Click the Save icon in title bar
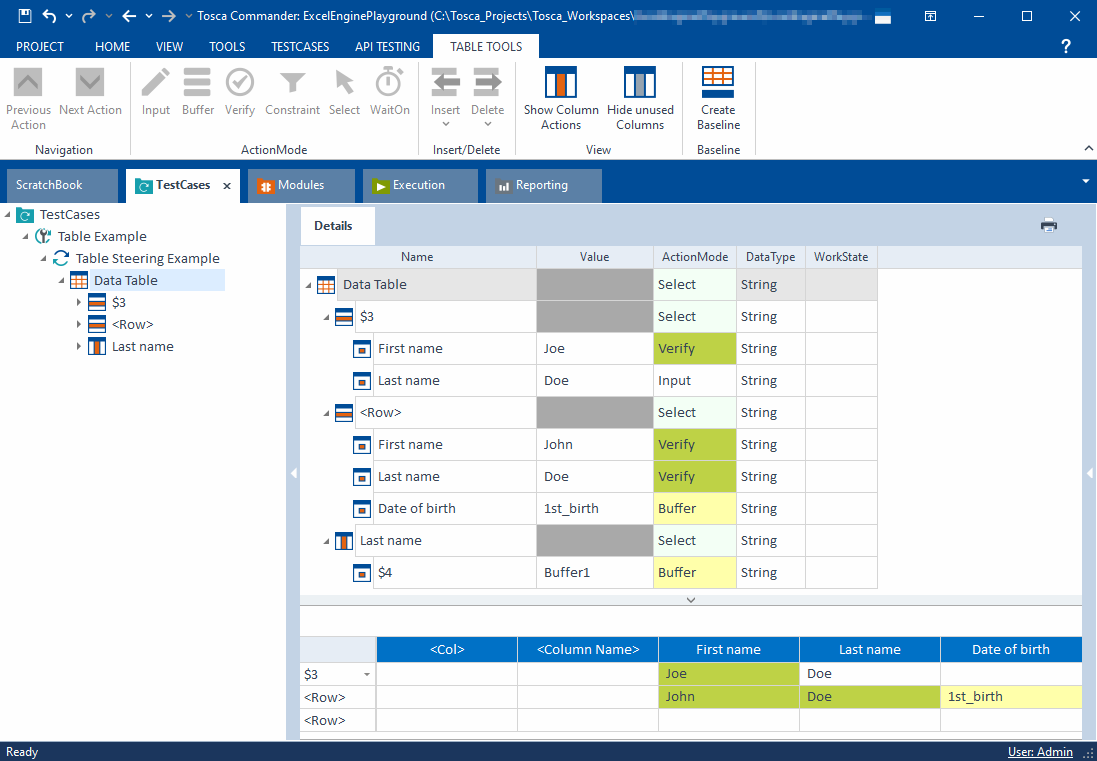Image resolution: width=1097 pixels, height=761 pixels. click(x=25, y=16)
